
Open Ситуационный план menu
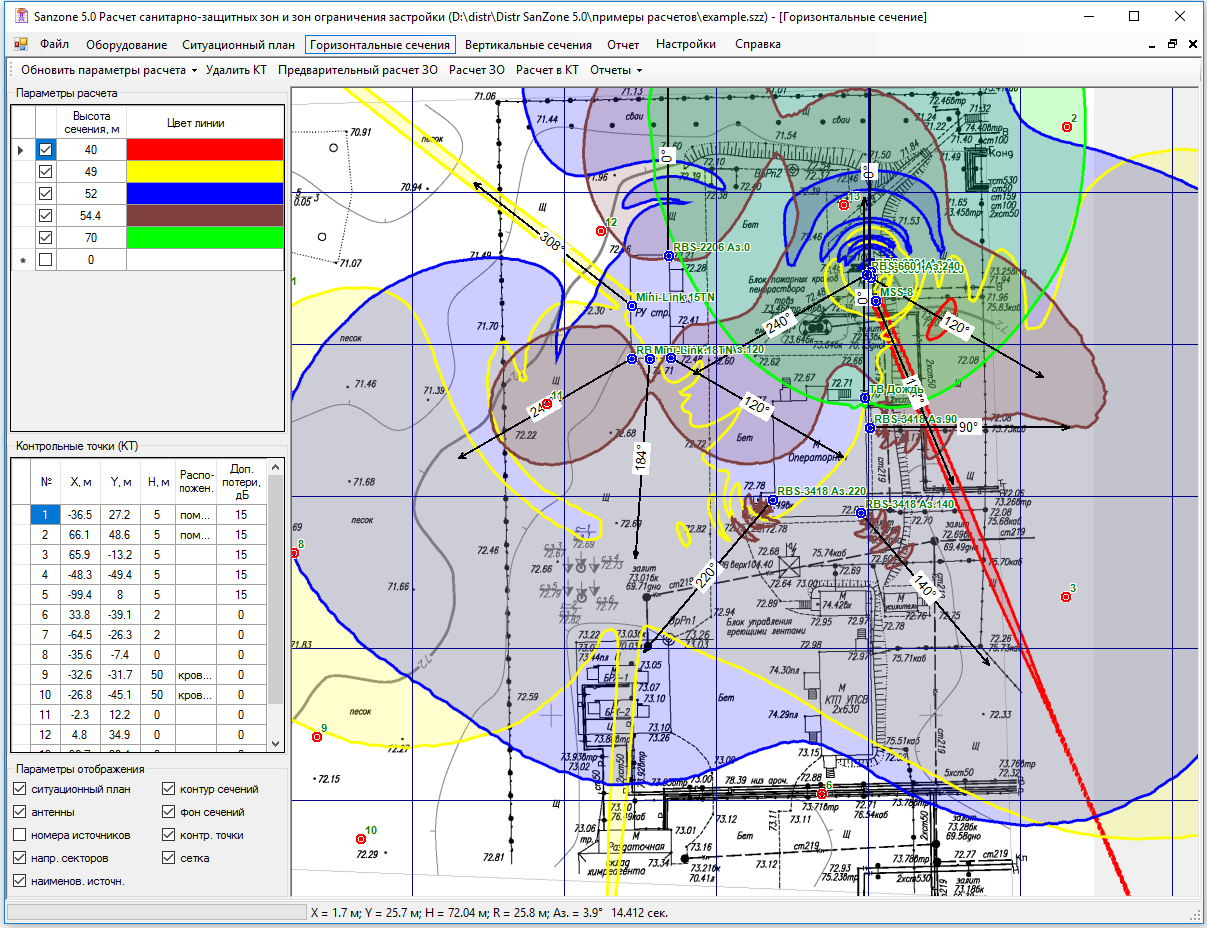239,45
